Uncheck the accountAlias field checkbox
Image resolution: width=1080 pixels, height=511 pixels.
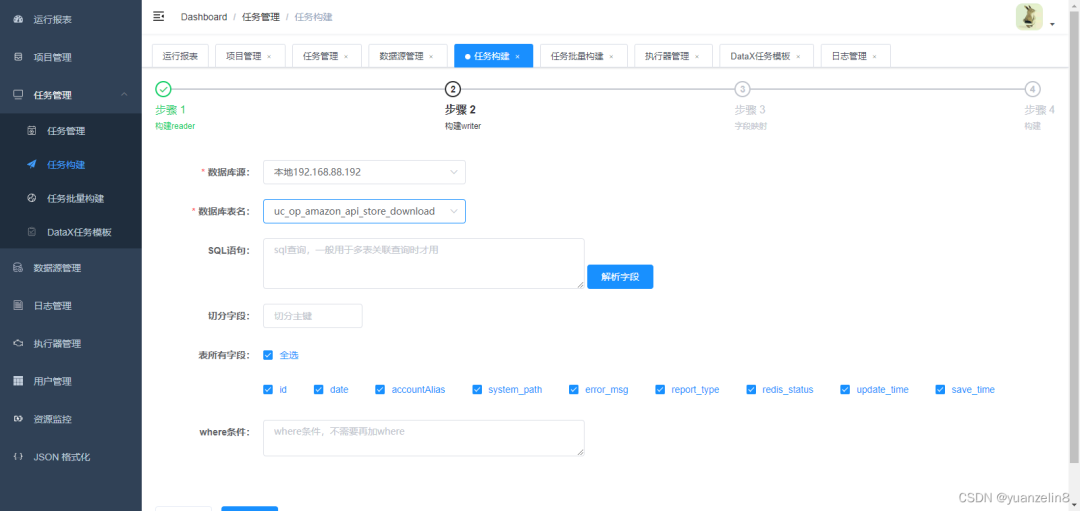pos(381,390)
